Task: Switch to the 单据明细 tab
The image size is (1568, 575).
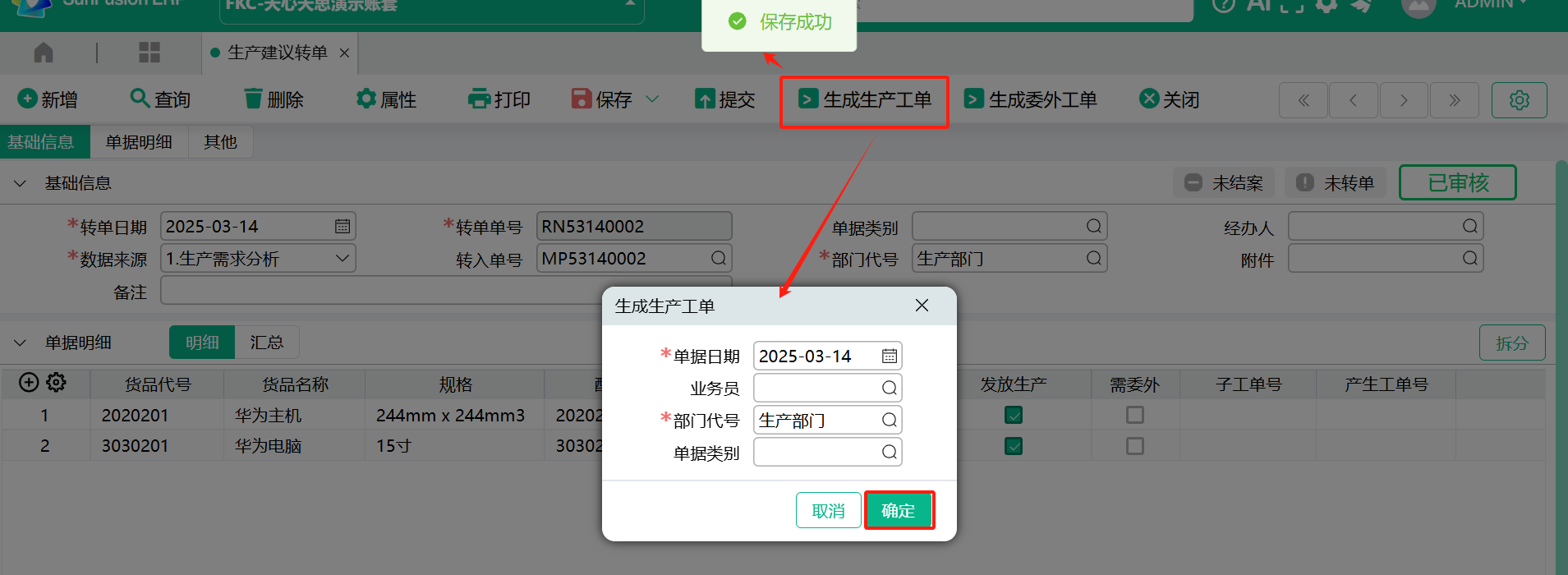Action: pos(139,142)
